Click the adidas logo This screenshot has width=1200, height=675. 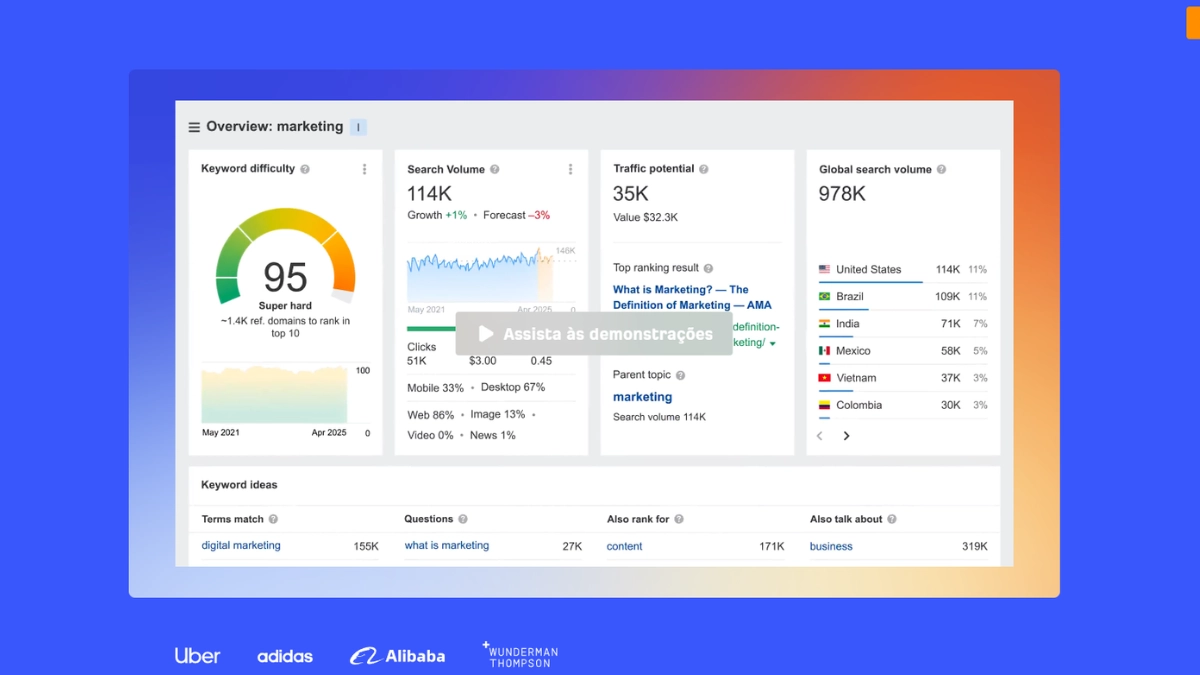pos(285,657)
